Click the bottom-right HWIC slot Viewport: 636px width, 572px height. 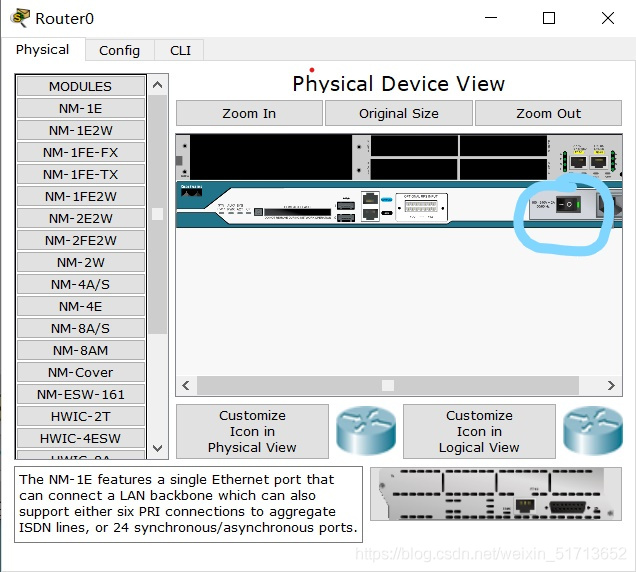[503, 169]
